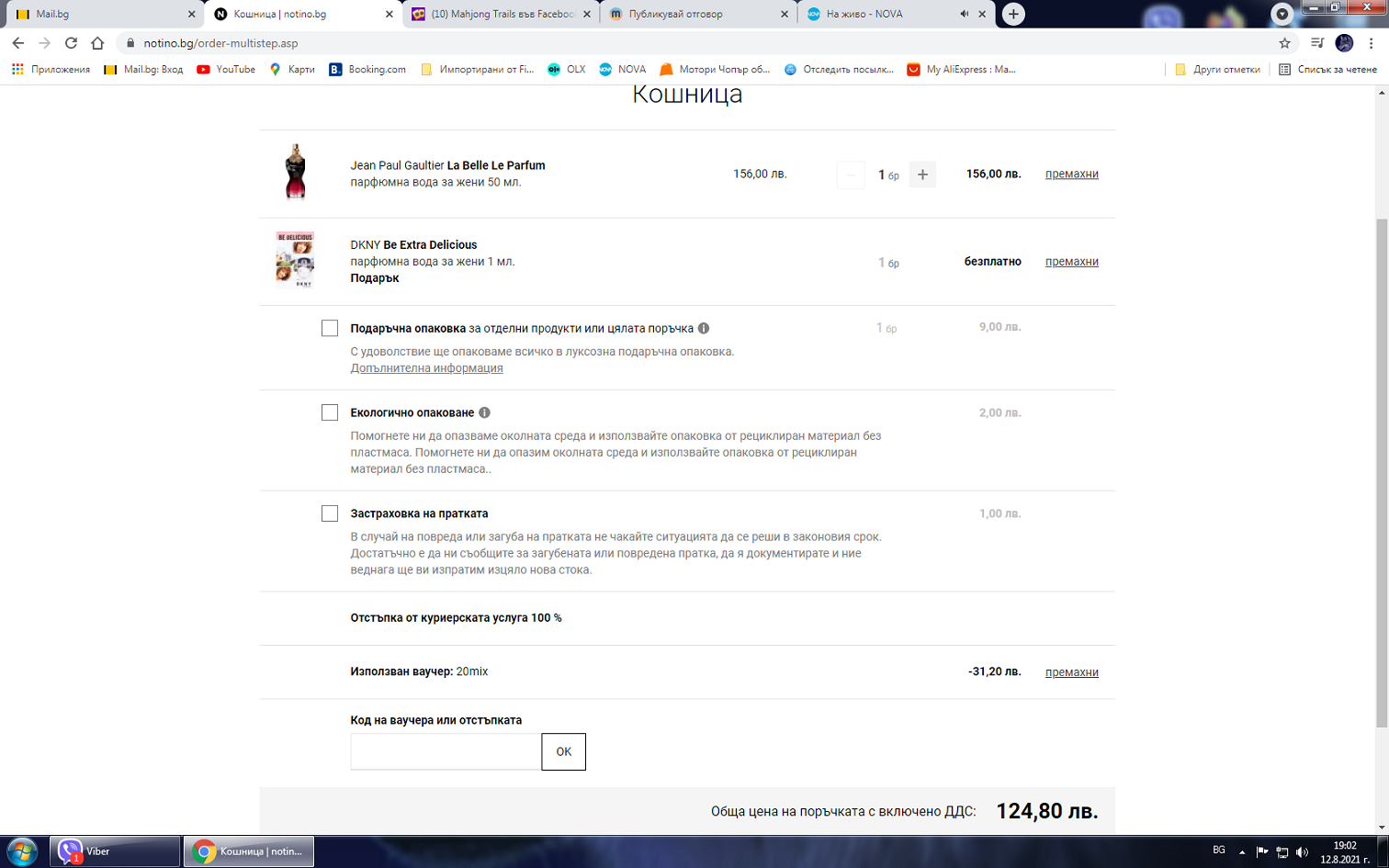This screenshot has height=868, width=1389.
Task: Increase La Belle Le Parfum quantity with plus
Action: click(x=922, y=175)
